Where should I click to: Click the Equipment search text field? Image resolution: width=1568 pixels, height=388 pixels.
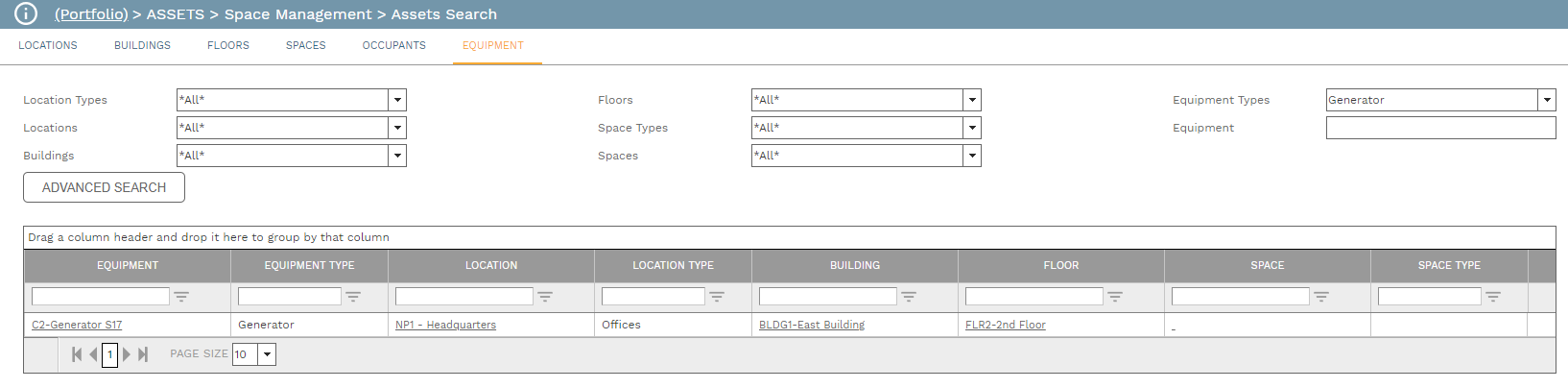pos(1440,128)
